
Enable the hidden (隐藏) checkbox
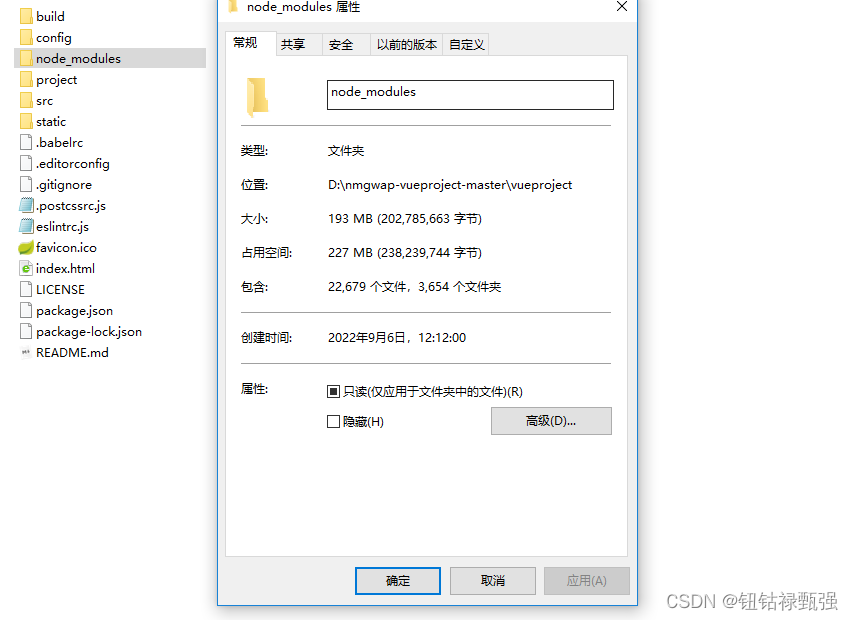click(333, 421)
